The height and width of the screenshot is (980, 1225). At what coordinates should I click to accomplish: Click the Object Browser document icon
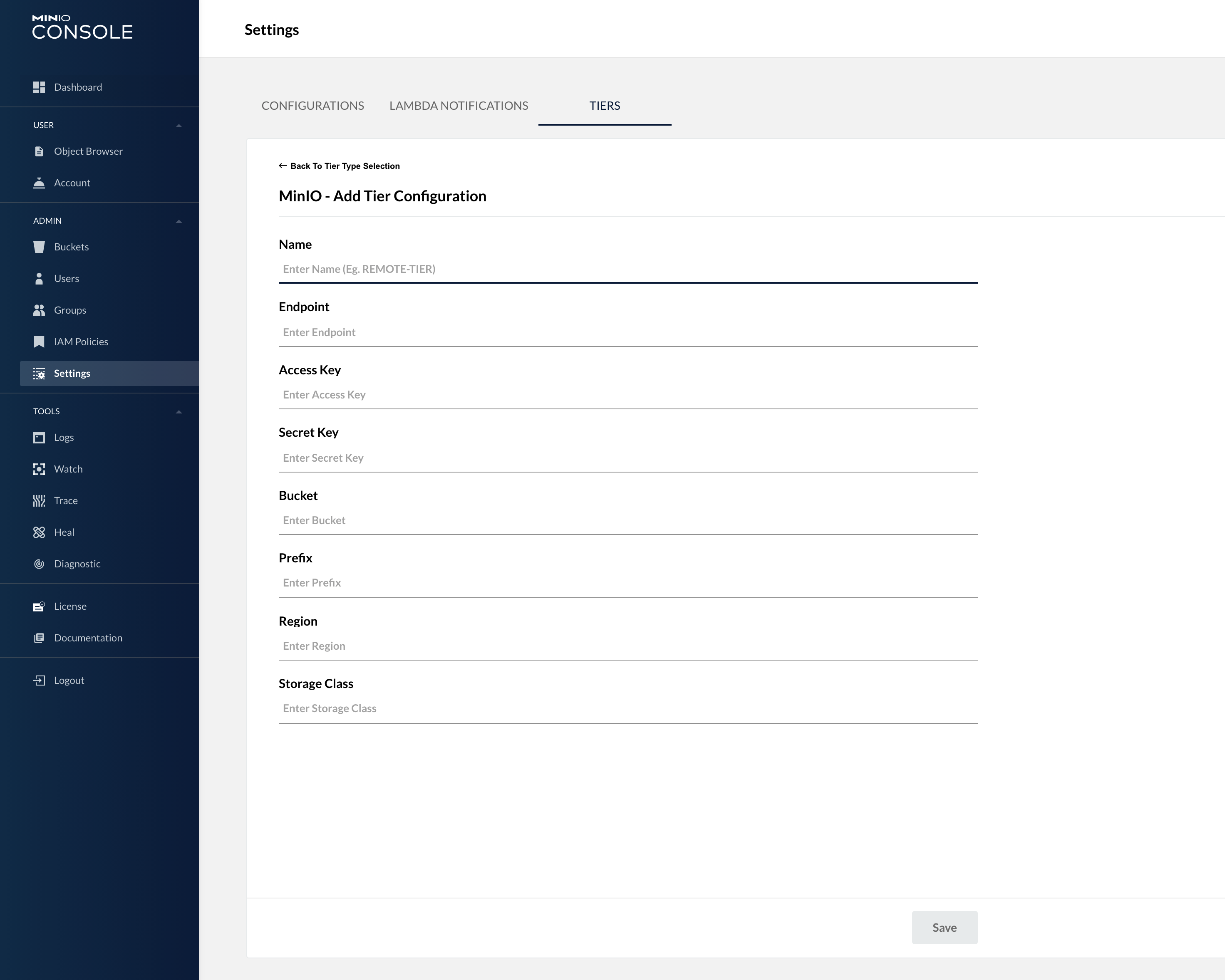tap(39, 151)
